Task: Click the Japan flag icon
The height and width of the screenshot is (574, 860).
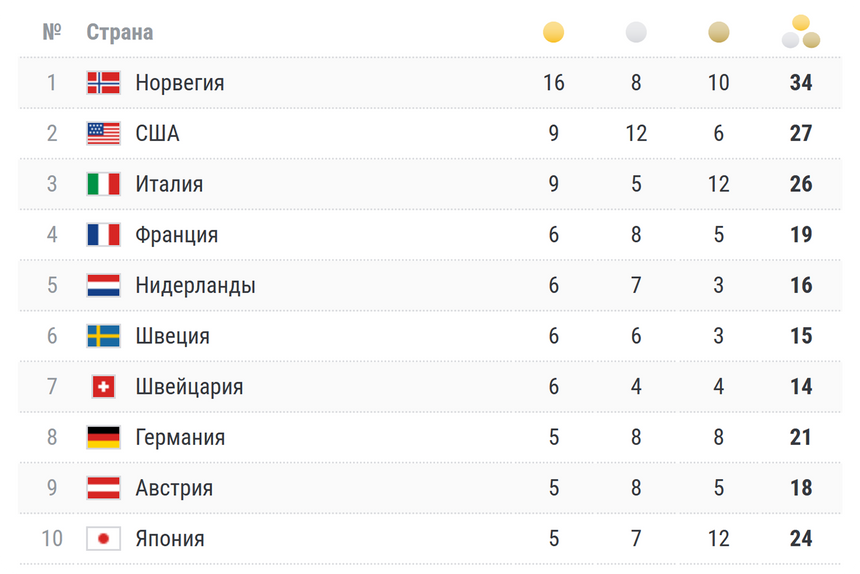Action: click(103, 539)
